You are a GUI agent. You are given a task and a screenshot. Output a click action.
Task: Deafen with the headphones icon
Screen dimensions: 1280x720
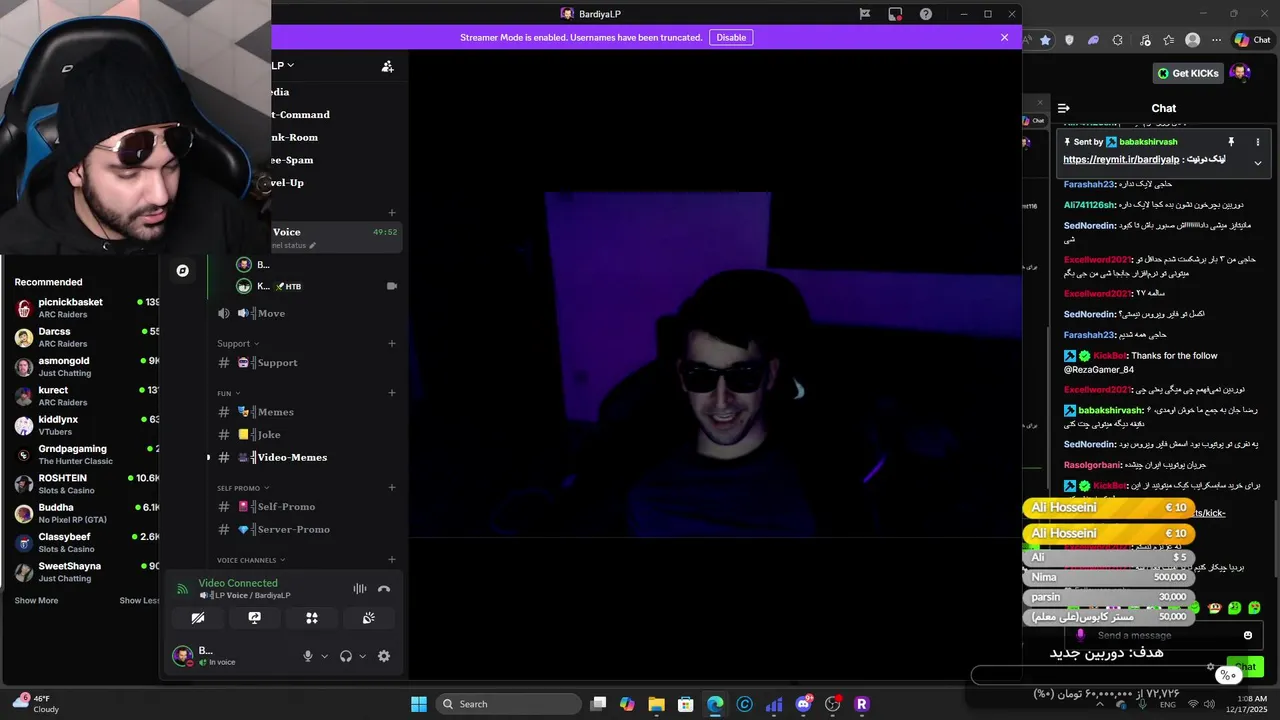click(x=345, y=656)
